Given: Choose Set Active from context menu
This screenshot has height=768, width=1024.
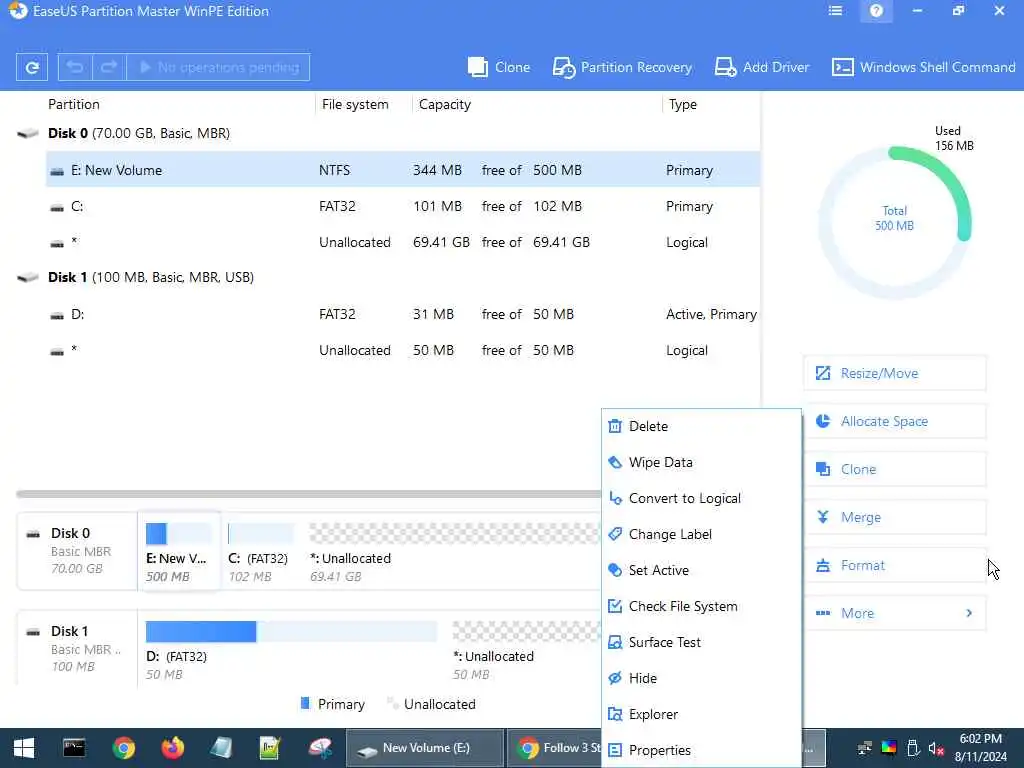Looking at the screenshot, I should point(701,570).
